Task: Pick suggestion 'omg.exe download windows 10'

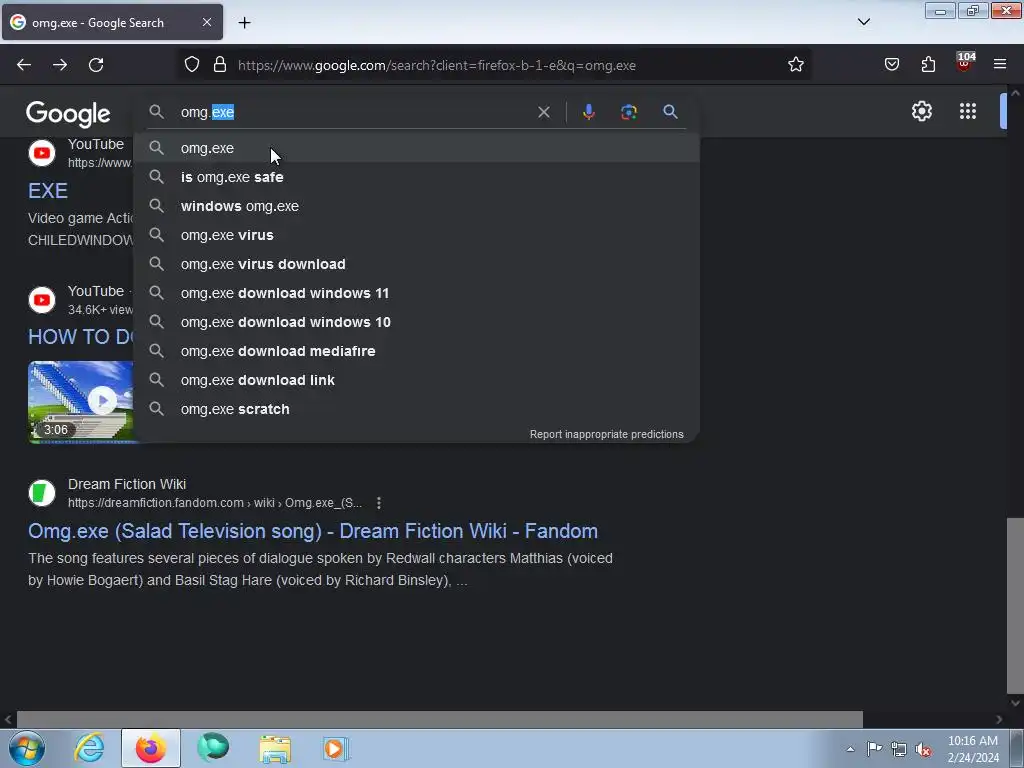Action: tap(417, 322)
